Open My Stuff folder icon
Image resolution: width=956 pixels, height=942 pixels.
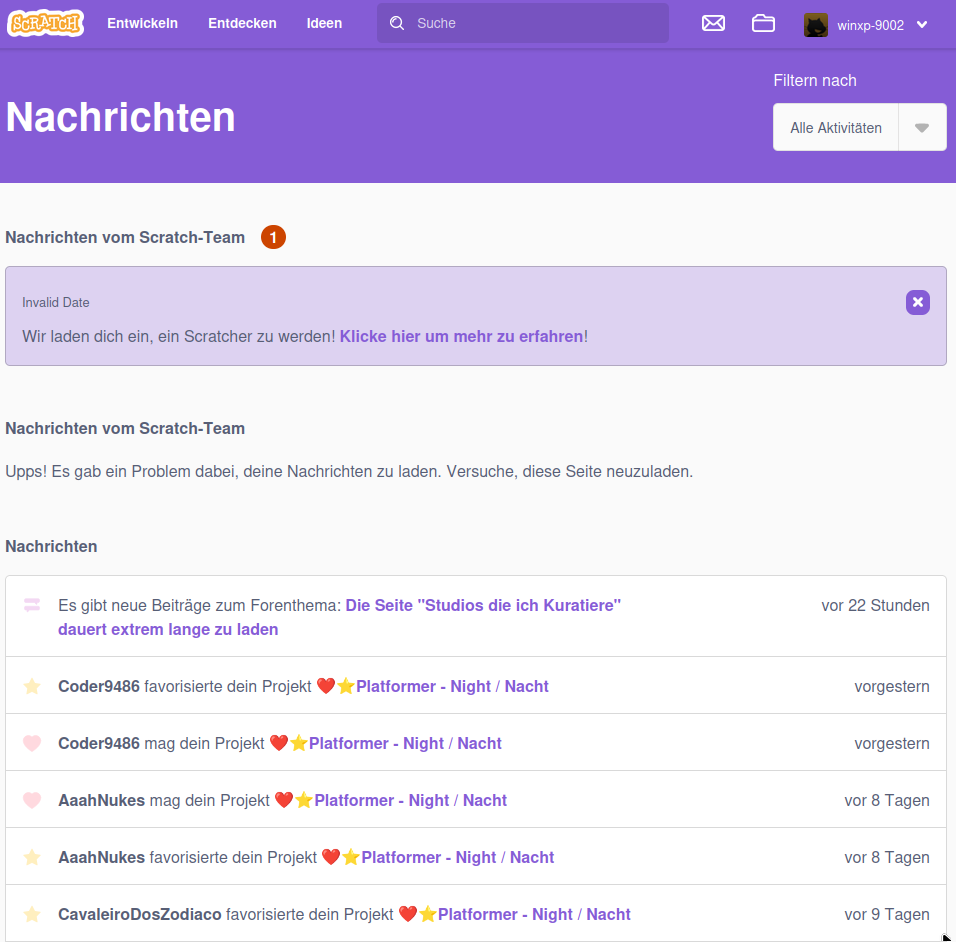(764, 23)
